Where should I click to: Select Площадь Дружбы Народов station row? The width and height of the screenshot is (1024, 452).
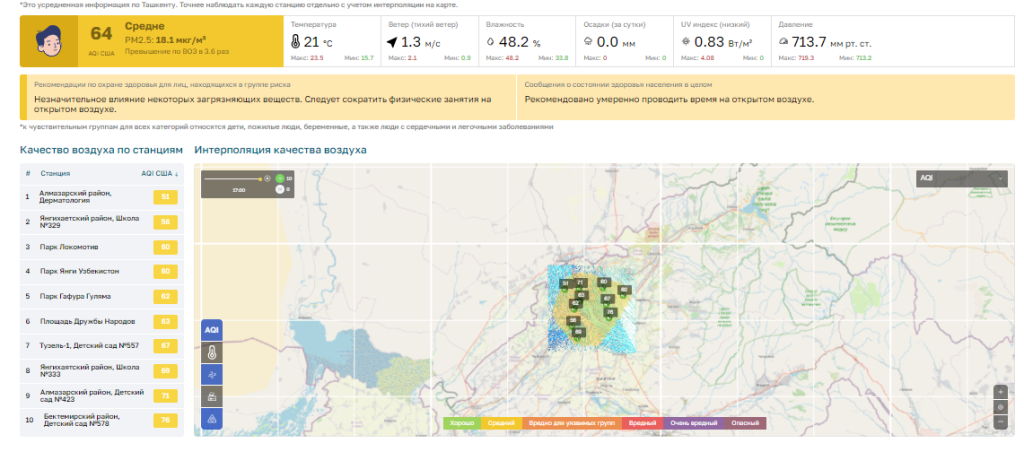coord(100,321)
